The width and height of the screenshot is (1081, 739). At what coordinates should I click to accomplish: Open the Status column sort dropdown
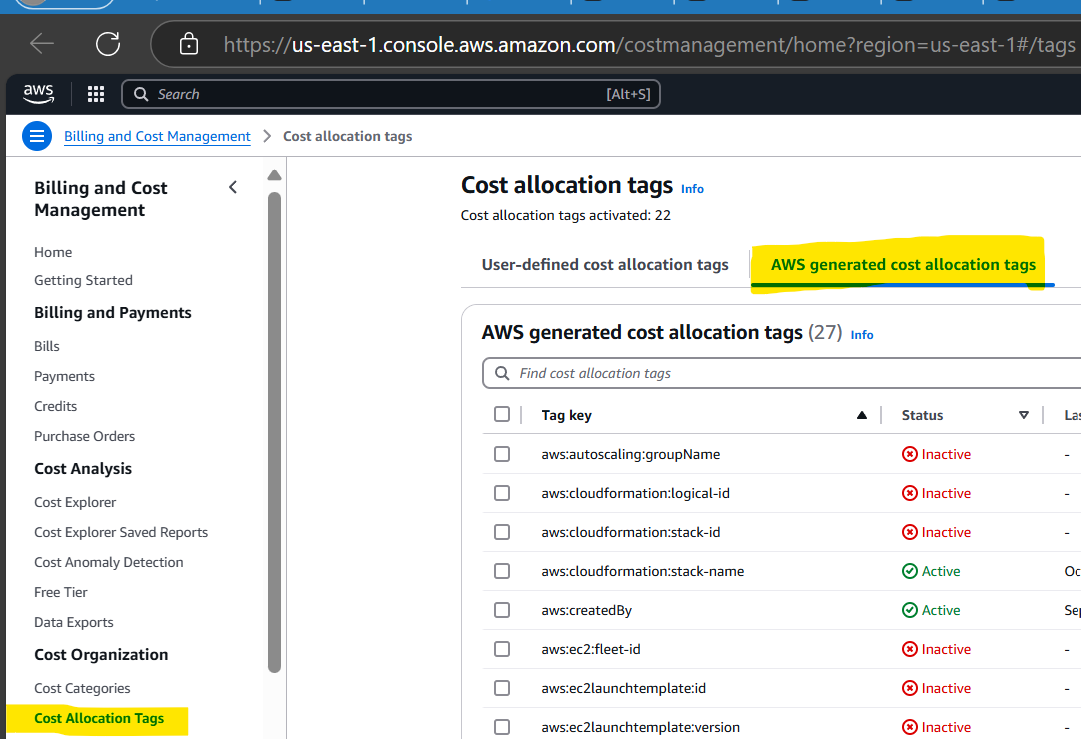1023,415
